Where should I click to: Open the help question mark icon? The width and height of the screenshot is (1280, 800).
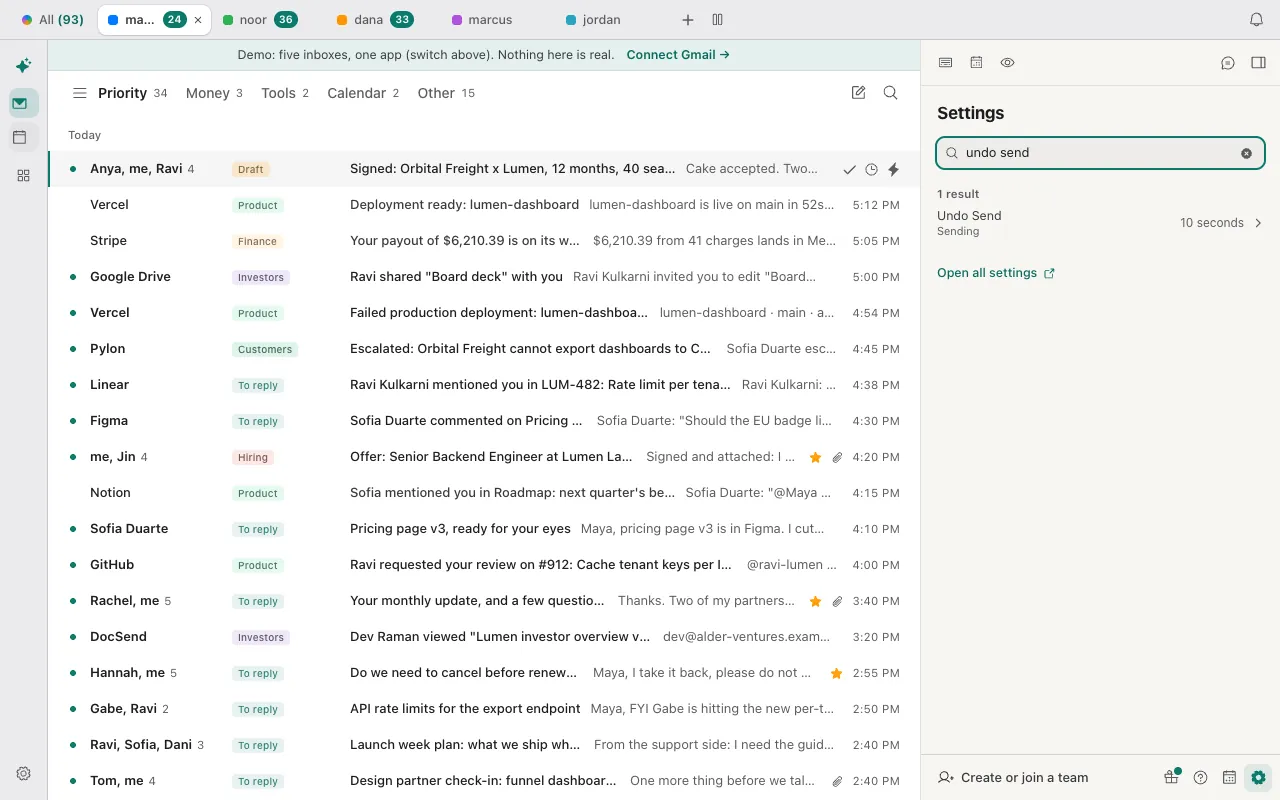1201,777
